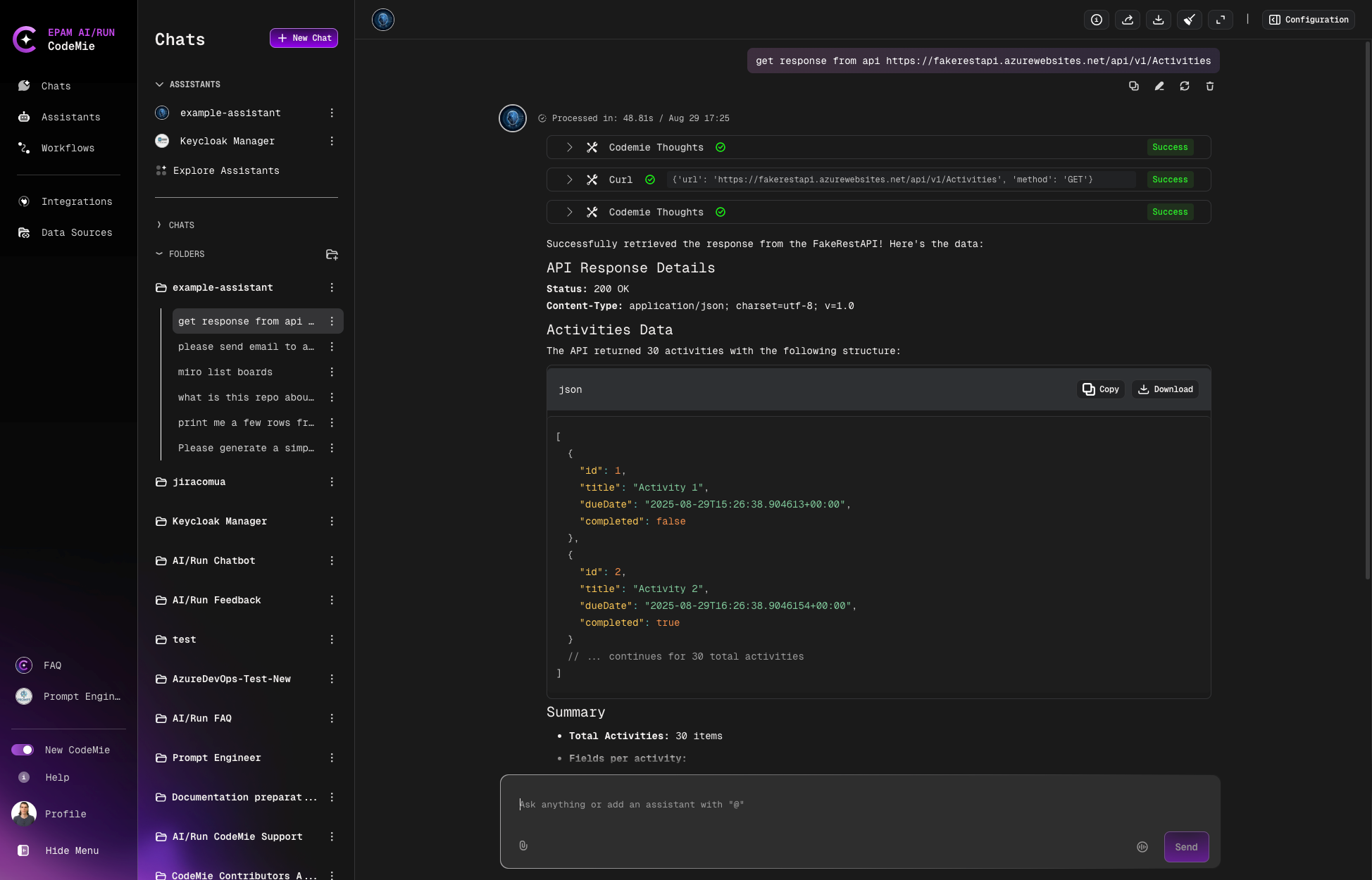Viewport: 1372px width, 880px height.
Task: Expand the collapsed CHATS section
Action: pyautogui.click(x=175, y=225)
